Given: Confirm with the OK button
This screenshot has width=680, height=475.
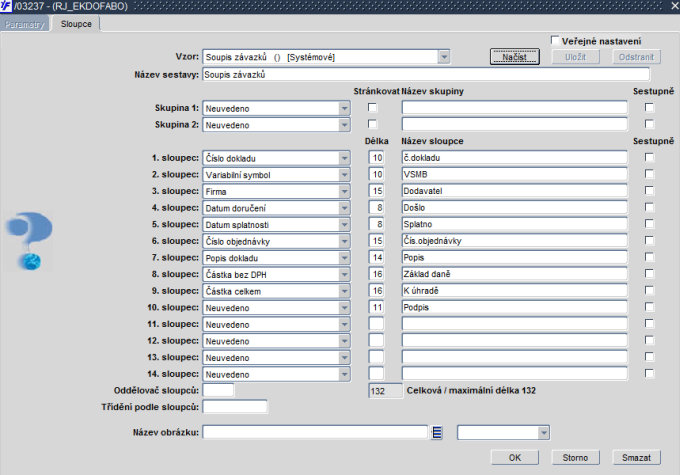Looking at the screenshot, I should point(515,458).
